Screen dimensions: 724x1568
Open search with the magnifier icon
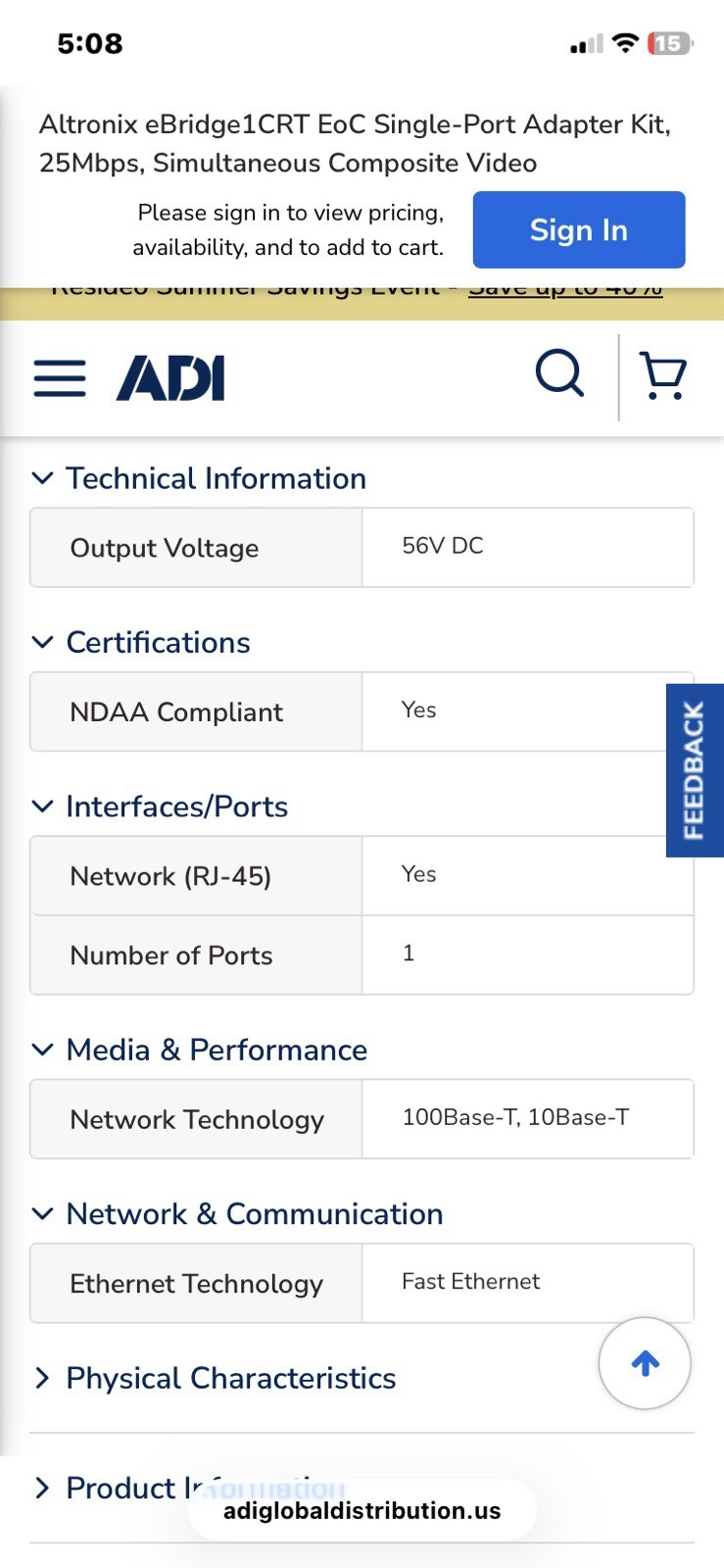[559, 373]
